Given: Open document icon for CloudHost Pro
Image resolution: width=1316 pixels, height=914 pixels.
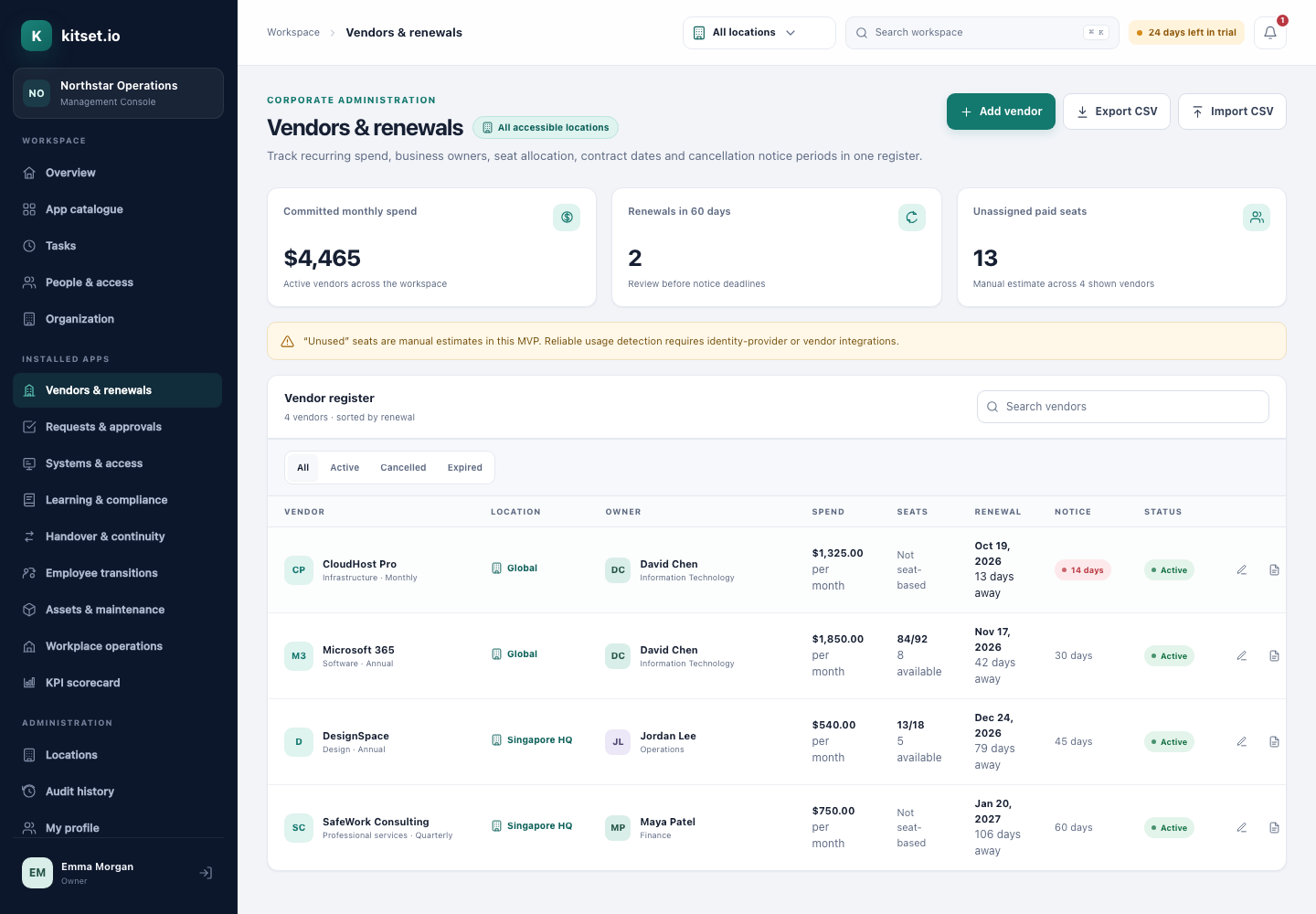Looking at the screenshot, I should (x=1274, y=569).
